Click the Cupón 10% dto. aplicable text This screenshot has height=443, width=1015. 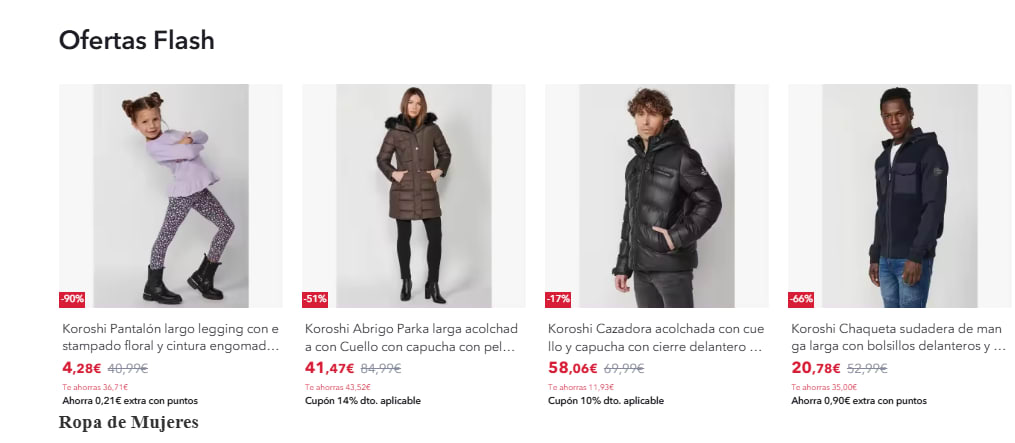pyautogui.click(x=606, y=401)
